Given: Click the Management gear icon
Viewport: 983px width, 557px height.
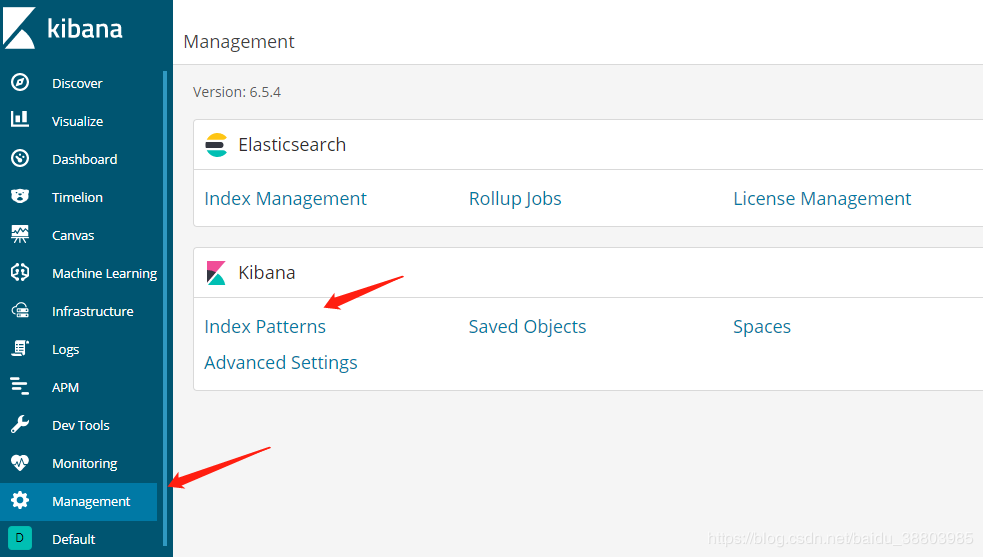Looking at the screenshot, I should (20, 500).
